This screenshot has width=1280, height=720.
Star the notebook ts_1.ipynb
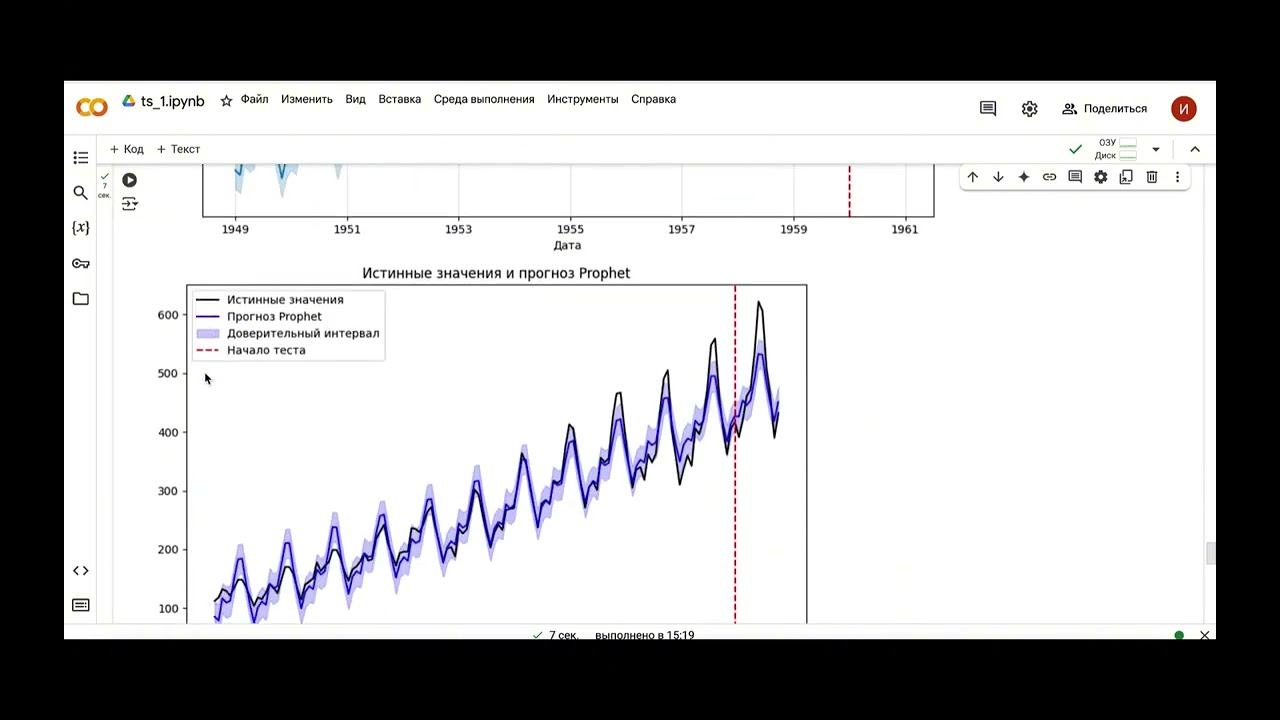[x=226, y=101]
